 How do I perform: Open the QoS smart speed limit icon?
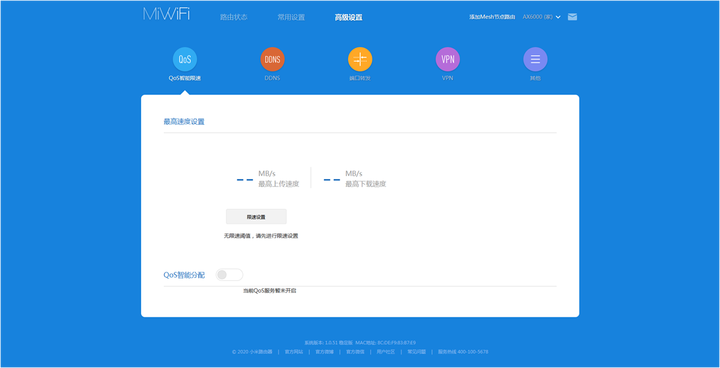click(x=185, y=59)
